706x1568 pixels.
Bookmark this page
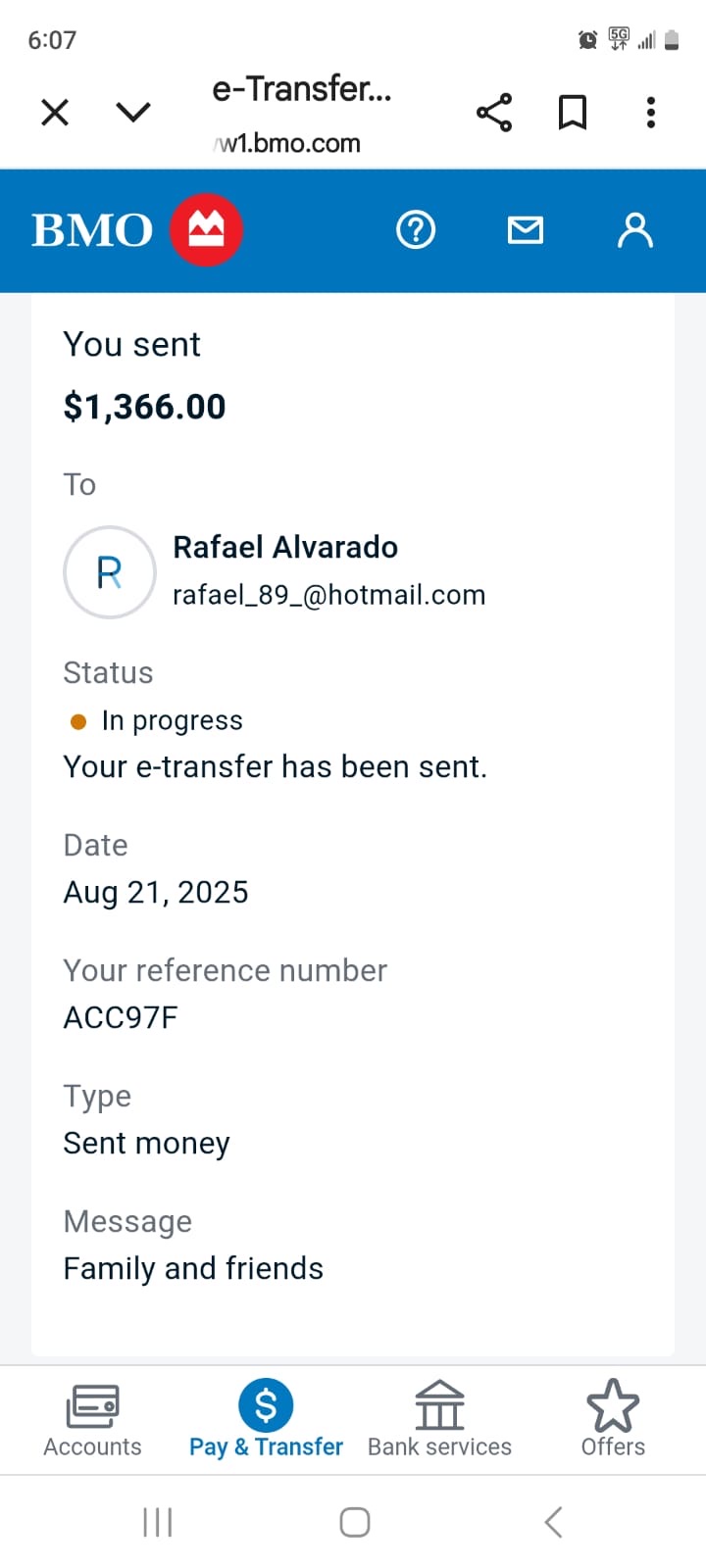point(573,113)
